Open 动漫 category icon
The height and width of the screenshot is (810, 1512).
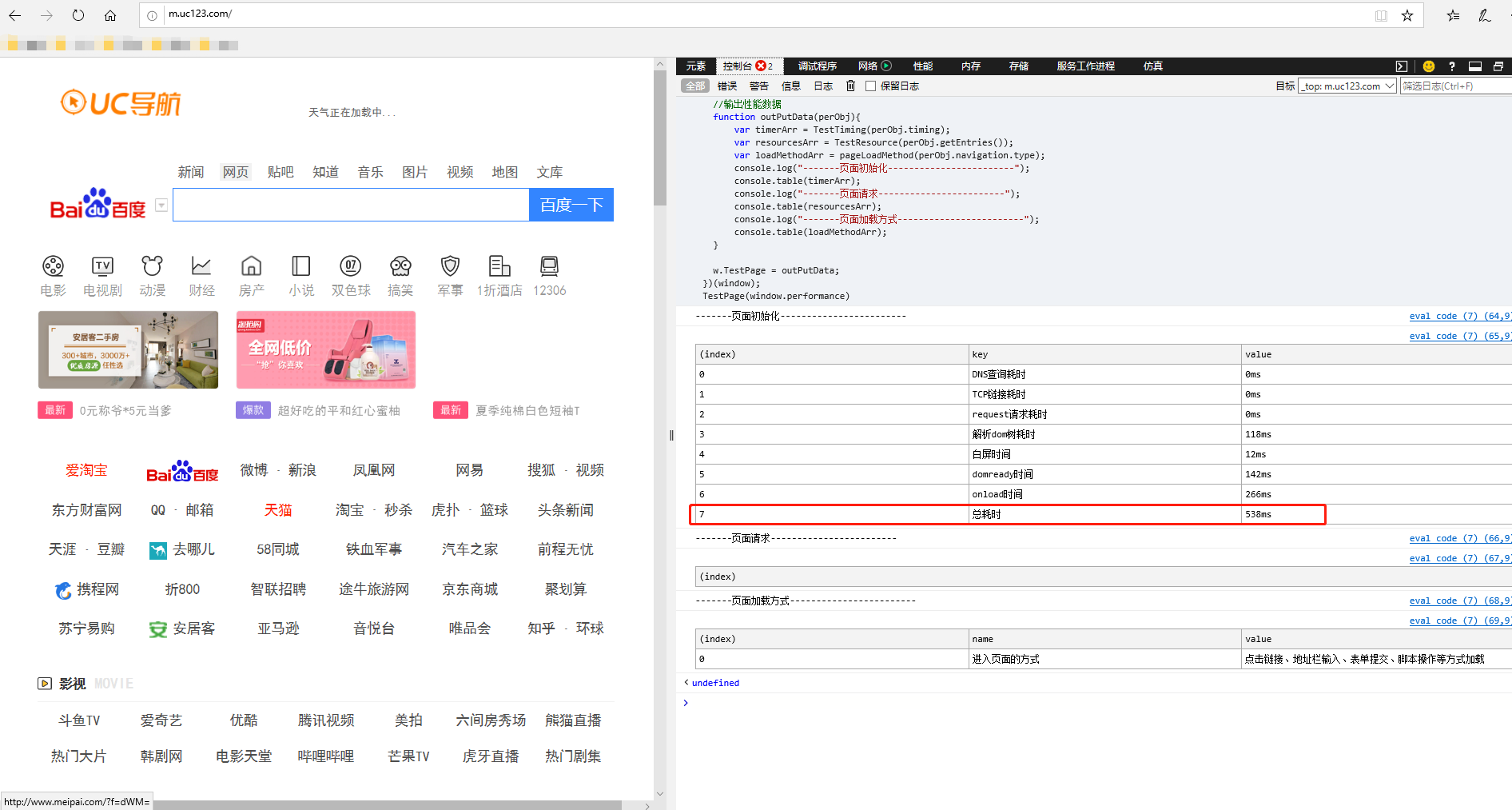point(152,266)
